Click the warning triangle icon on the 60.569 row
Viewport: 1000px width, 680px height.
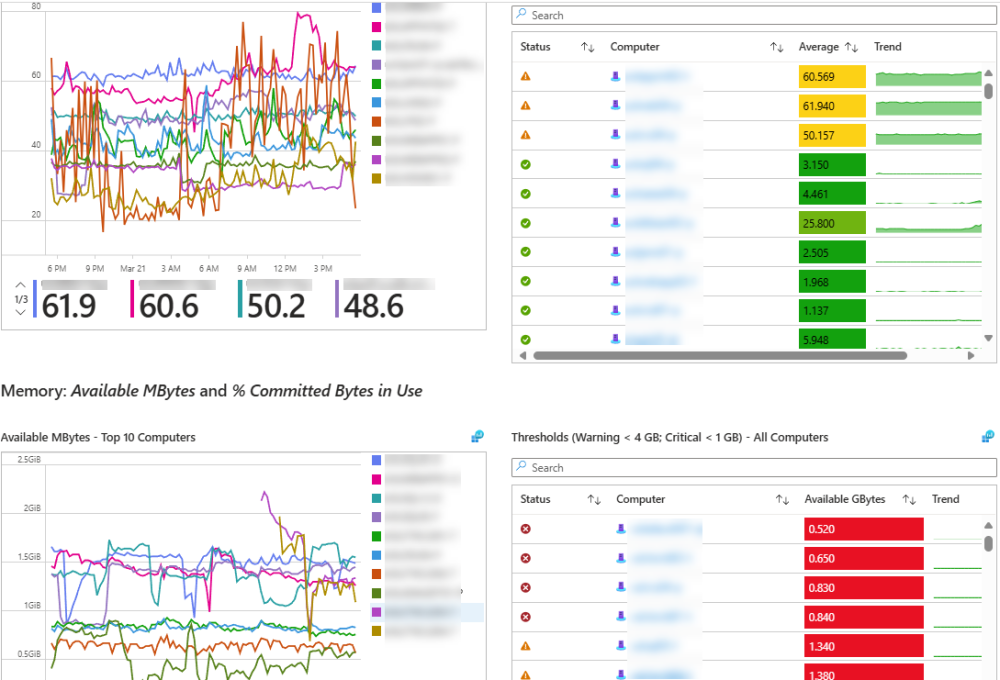tap(525, 76)
